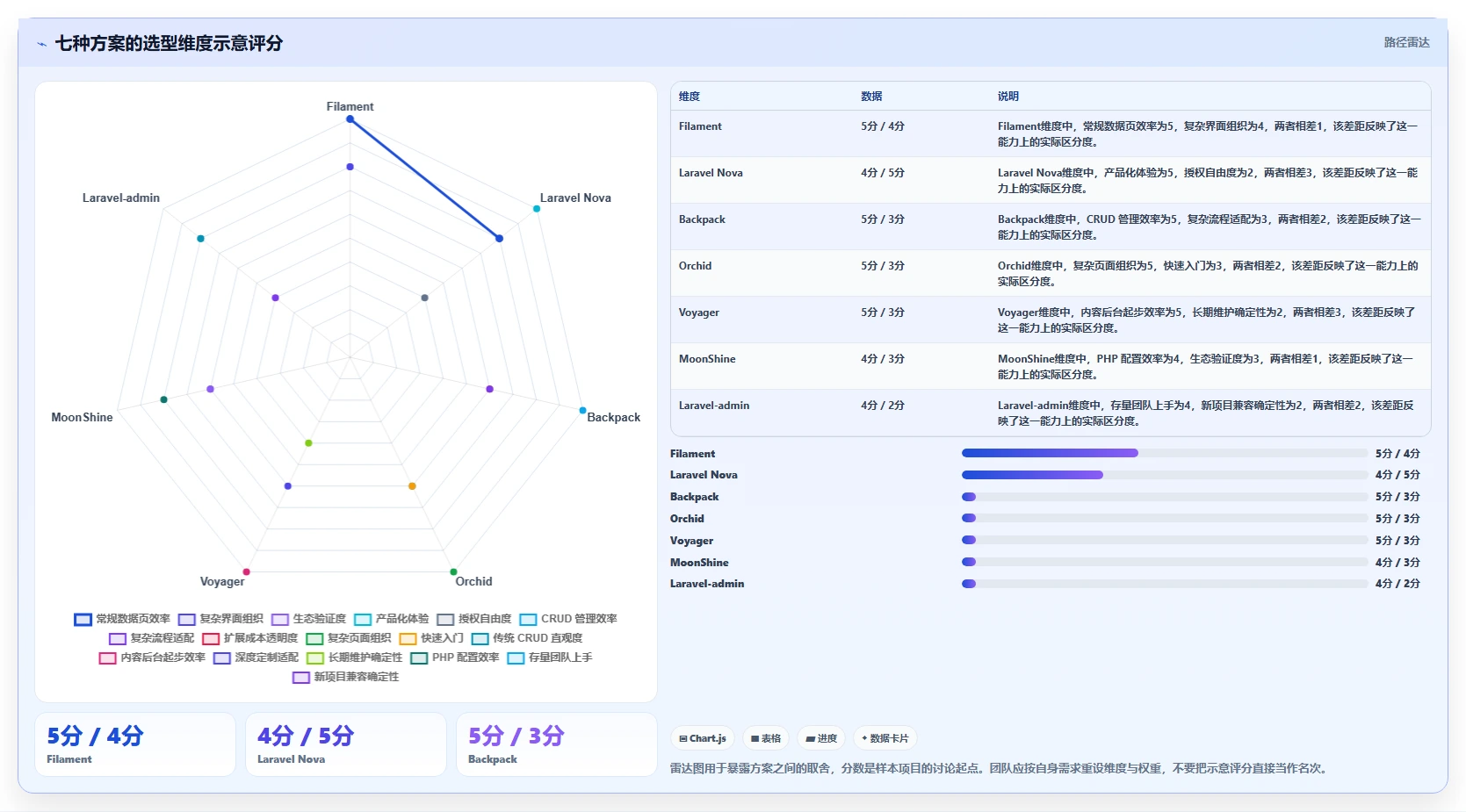Select the Laravel Nova table row name
Screen dimensions: 1466x812
point(711,173)
